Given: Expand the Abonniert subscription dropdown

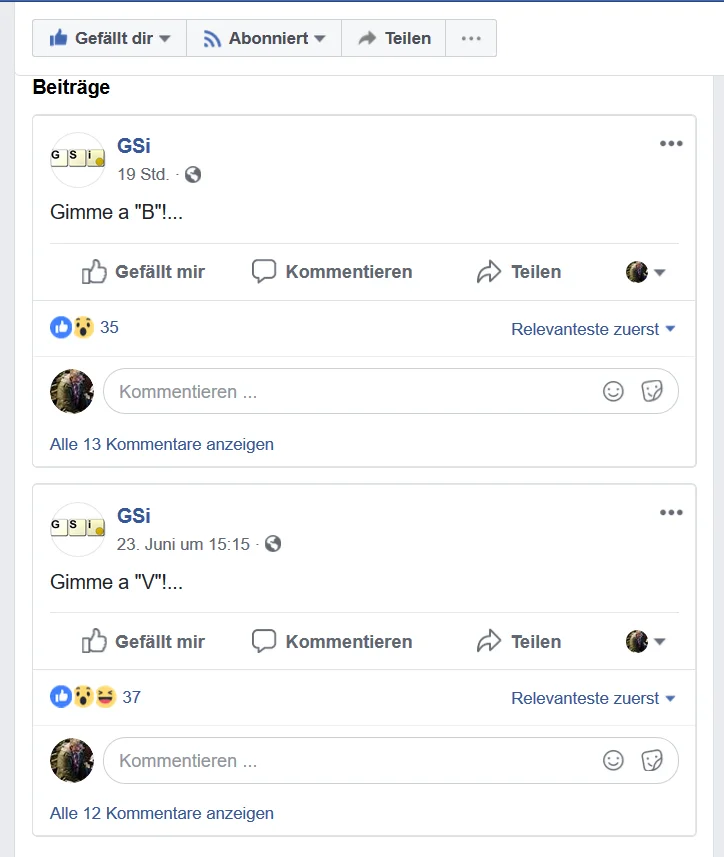Looking at the screenshot, I should 264,39.
